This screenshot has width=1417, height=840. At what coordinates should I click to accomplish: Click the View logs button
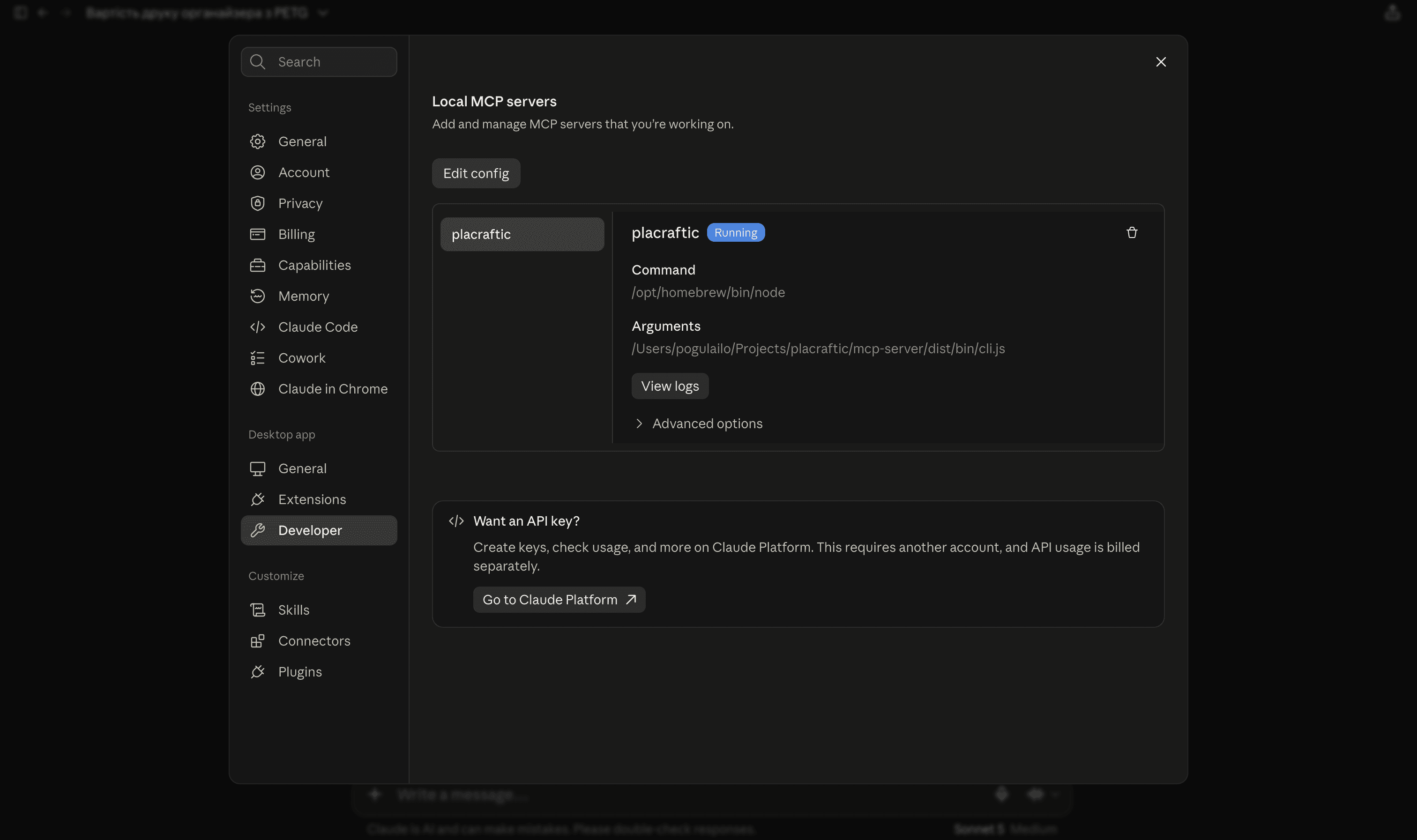coord(670,386)
